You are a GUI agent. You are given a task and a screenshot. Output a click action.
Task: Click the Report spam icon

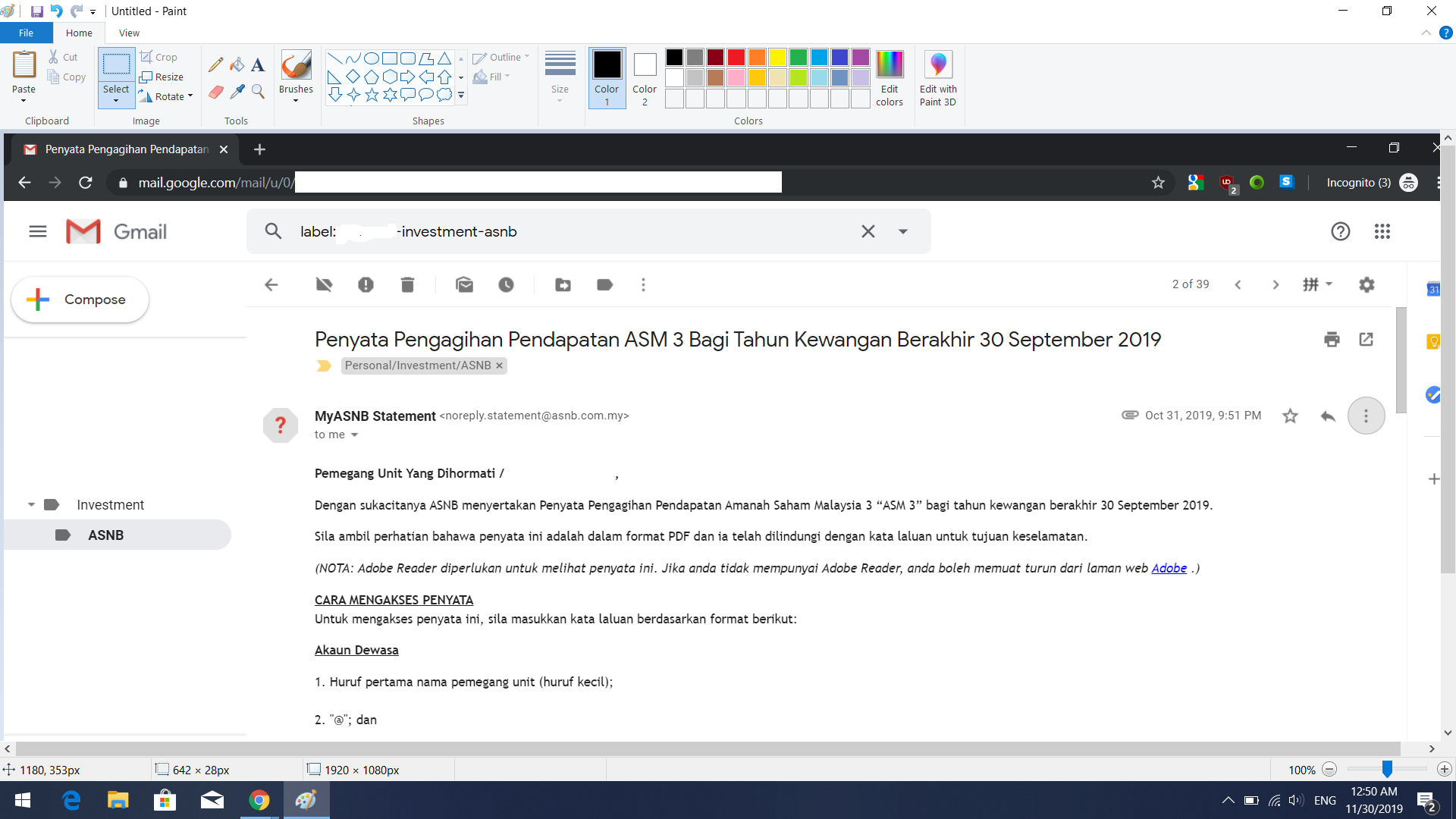[x=366, y=285]
